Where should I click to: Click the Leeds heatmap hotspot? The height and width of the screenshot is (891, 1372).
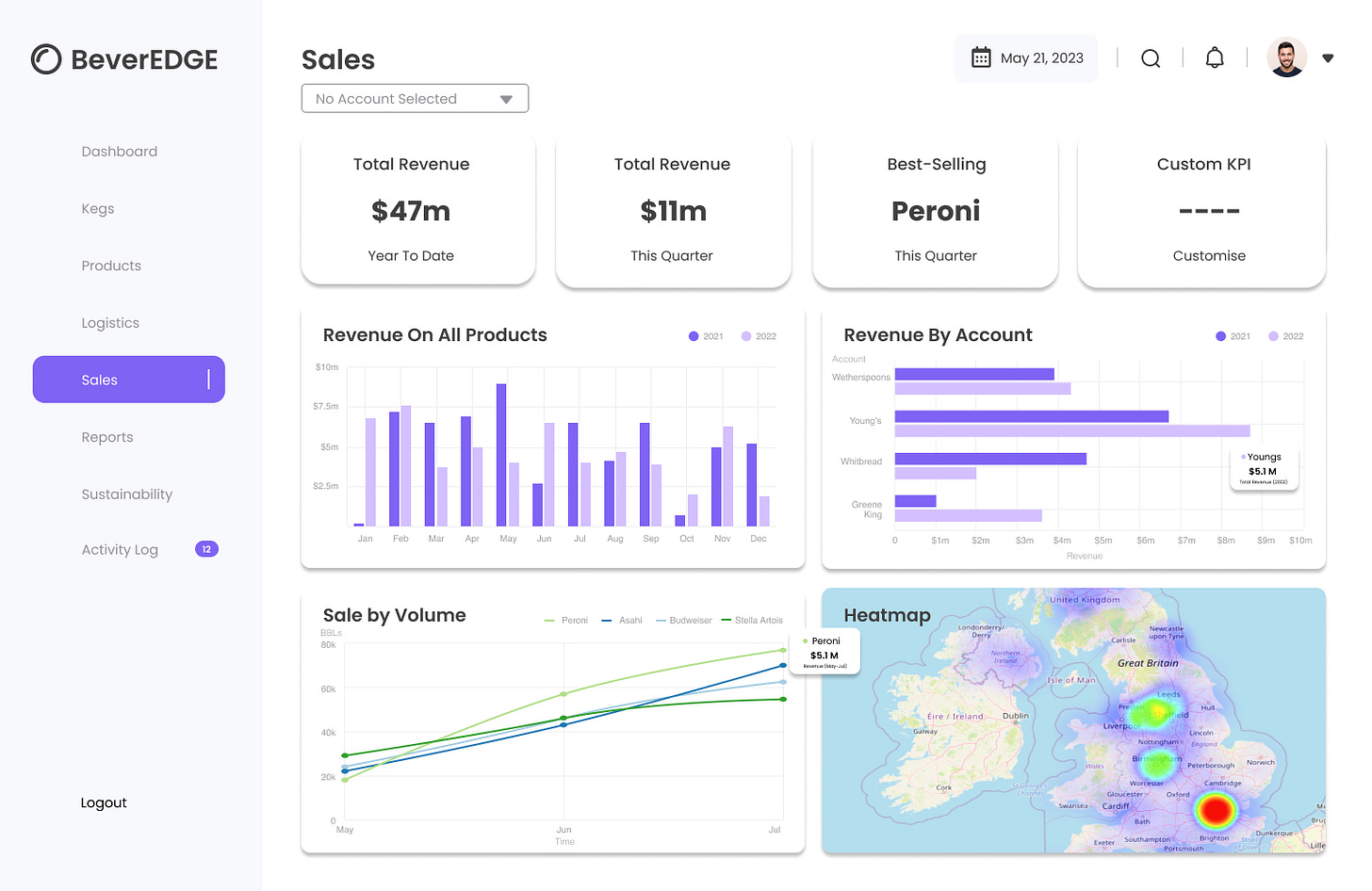tap(1156, 711)
